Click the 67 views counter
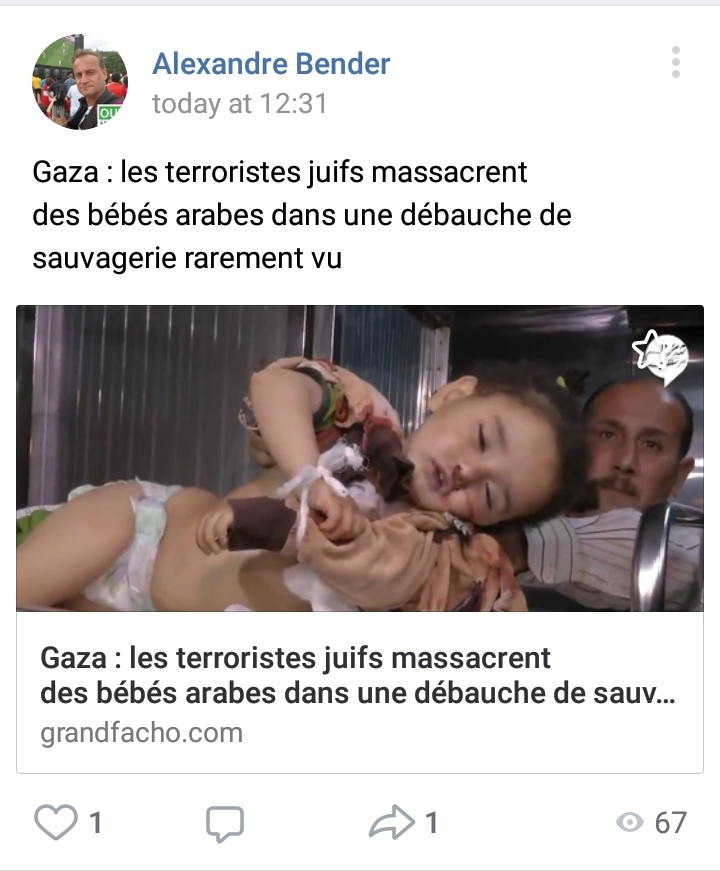This screenshot has width=720, height=871. point(671,823)
